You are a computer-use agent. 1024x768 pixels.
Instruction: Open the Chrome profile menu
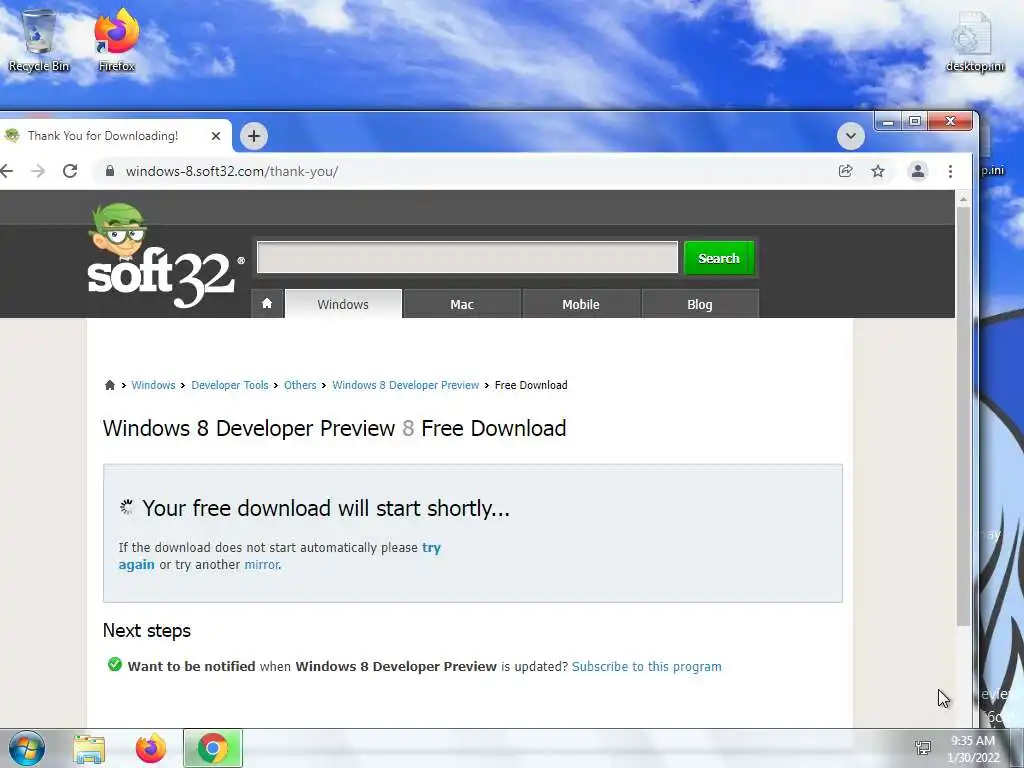918,171
